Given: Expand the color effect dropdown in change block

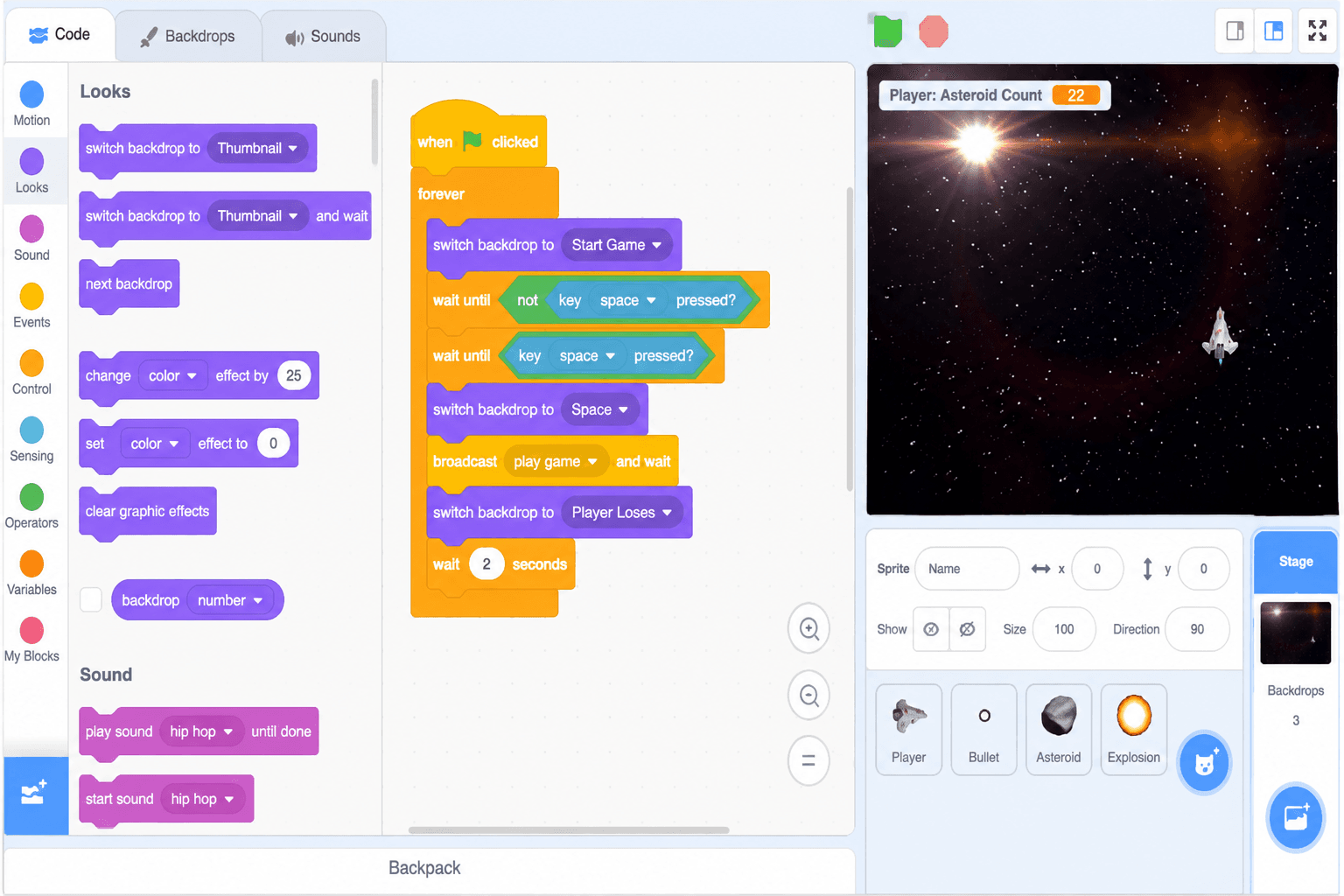Looking at the screenshot, I should (x=172, y=375).
